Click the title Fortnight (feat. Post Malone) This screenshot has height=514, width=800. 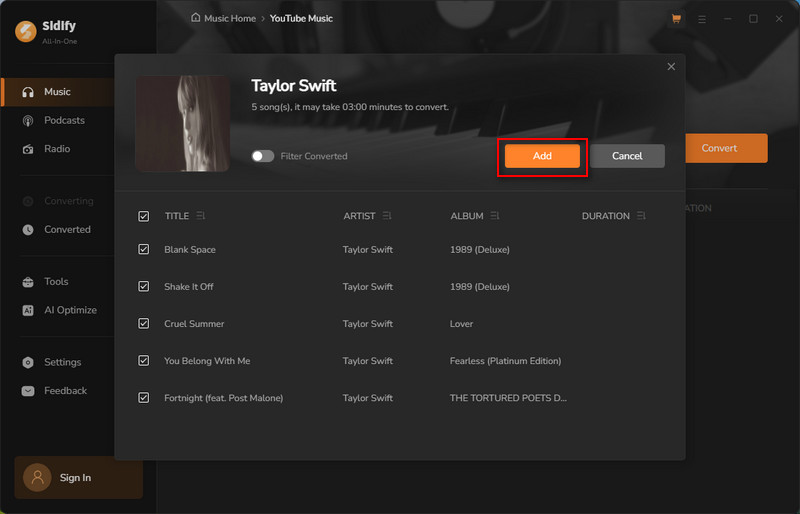[223, 398]
